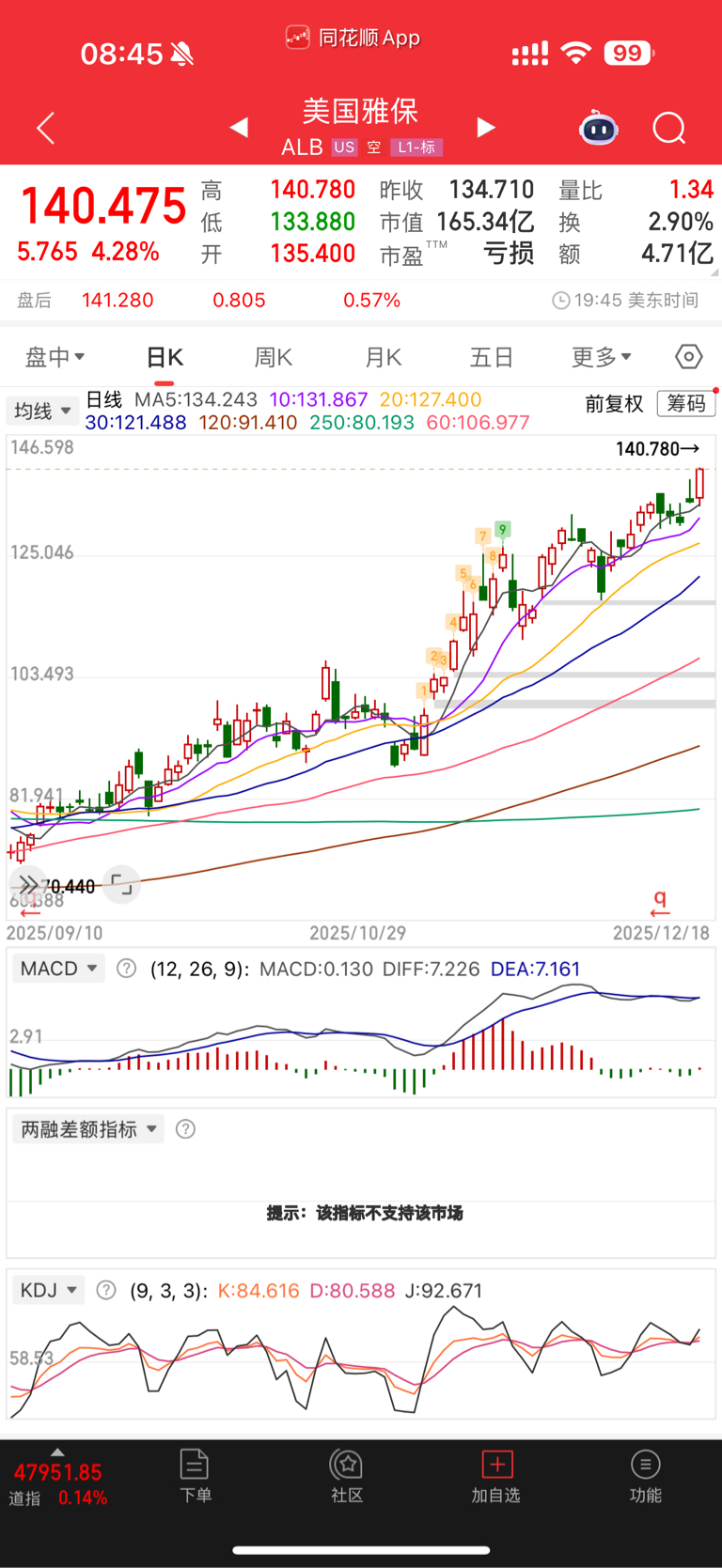
Task: Open the KDJ indicator dropdown
Action: click(x=49, y=1290)
